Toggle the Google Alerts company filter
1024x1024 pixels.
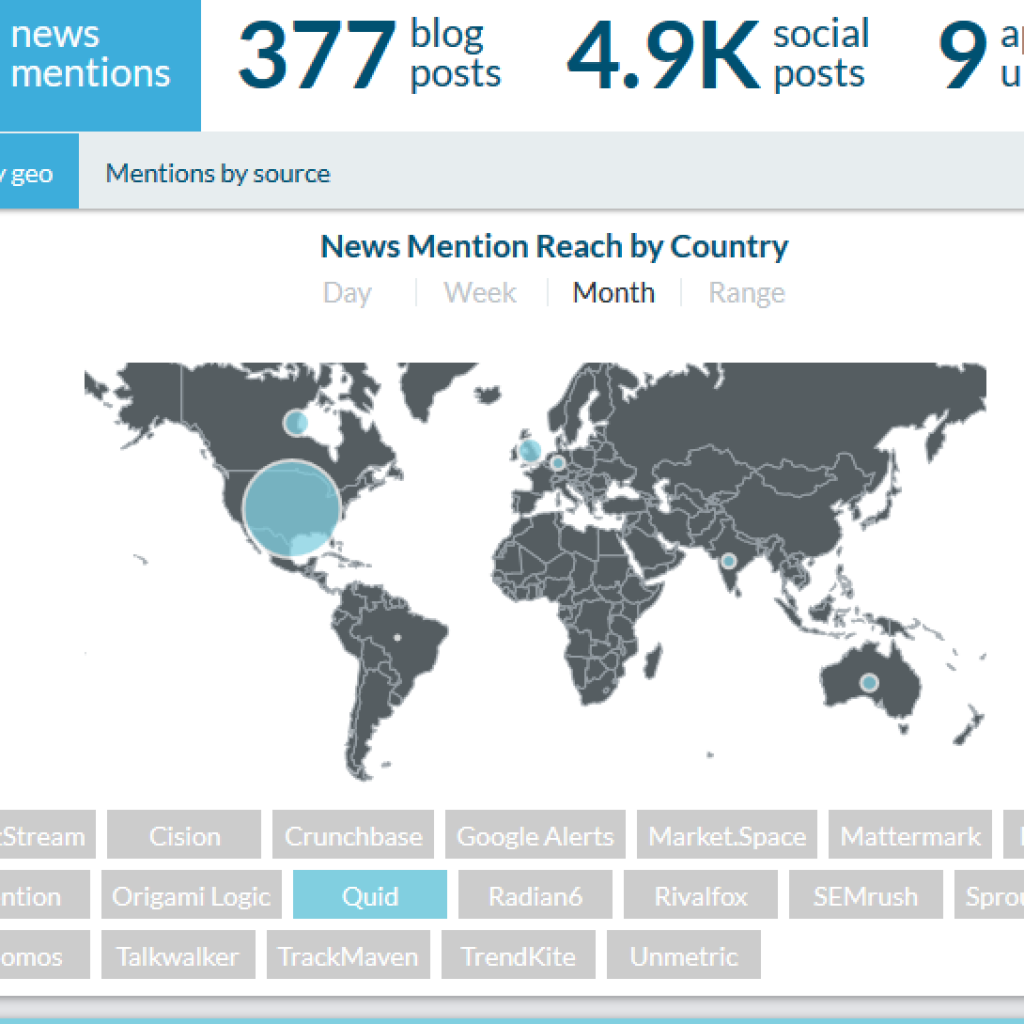(536, 835)
